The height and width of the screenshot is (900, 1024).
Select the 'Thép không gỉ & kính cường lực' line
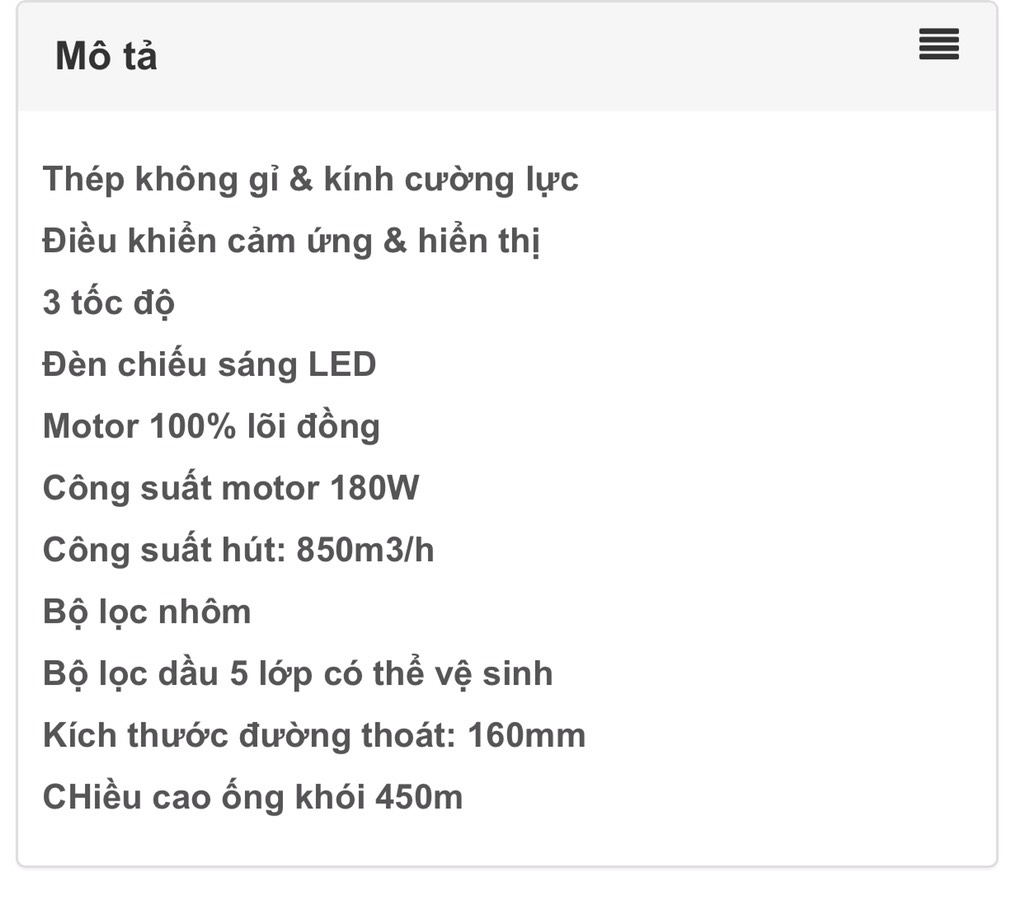310,180
